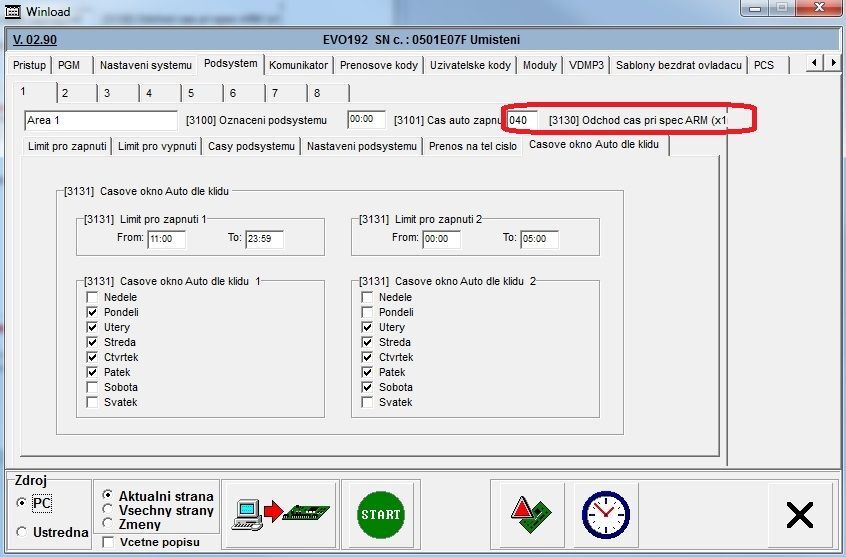Click the red triangle checkmark icon
Screen dimensions: 846x557
(528, 514)
